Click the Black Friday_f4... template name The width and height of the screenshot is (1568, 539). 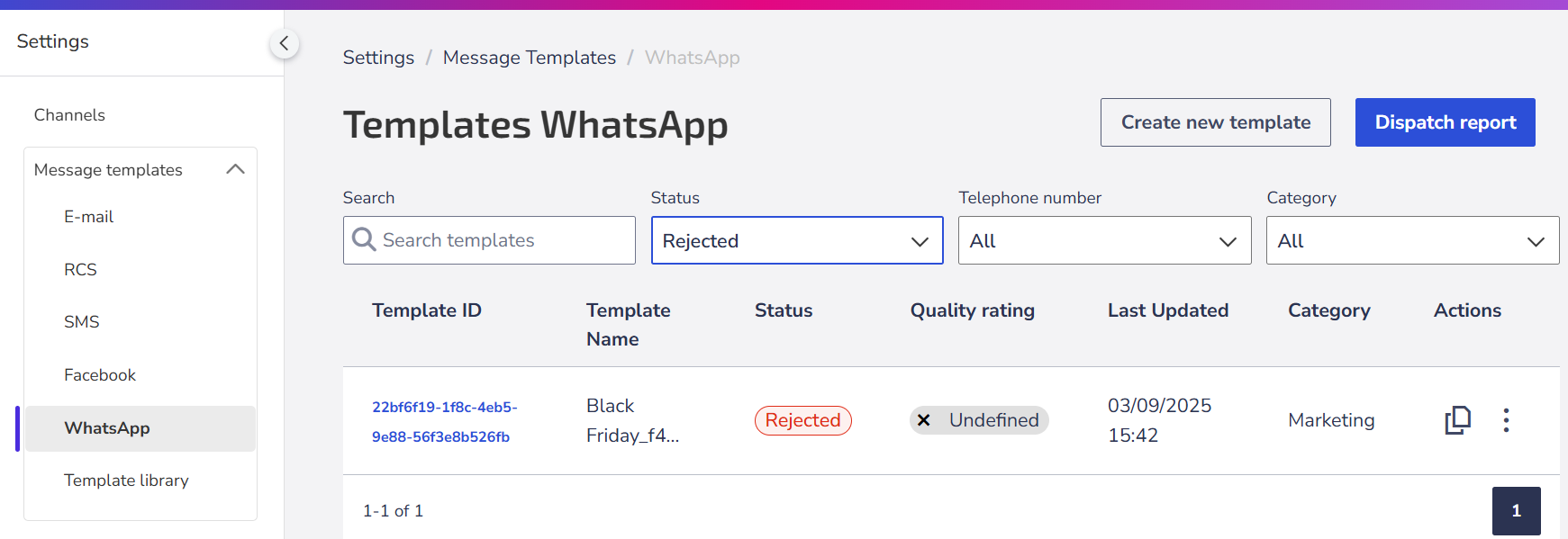click(632, 420)
